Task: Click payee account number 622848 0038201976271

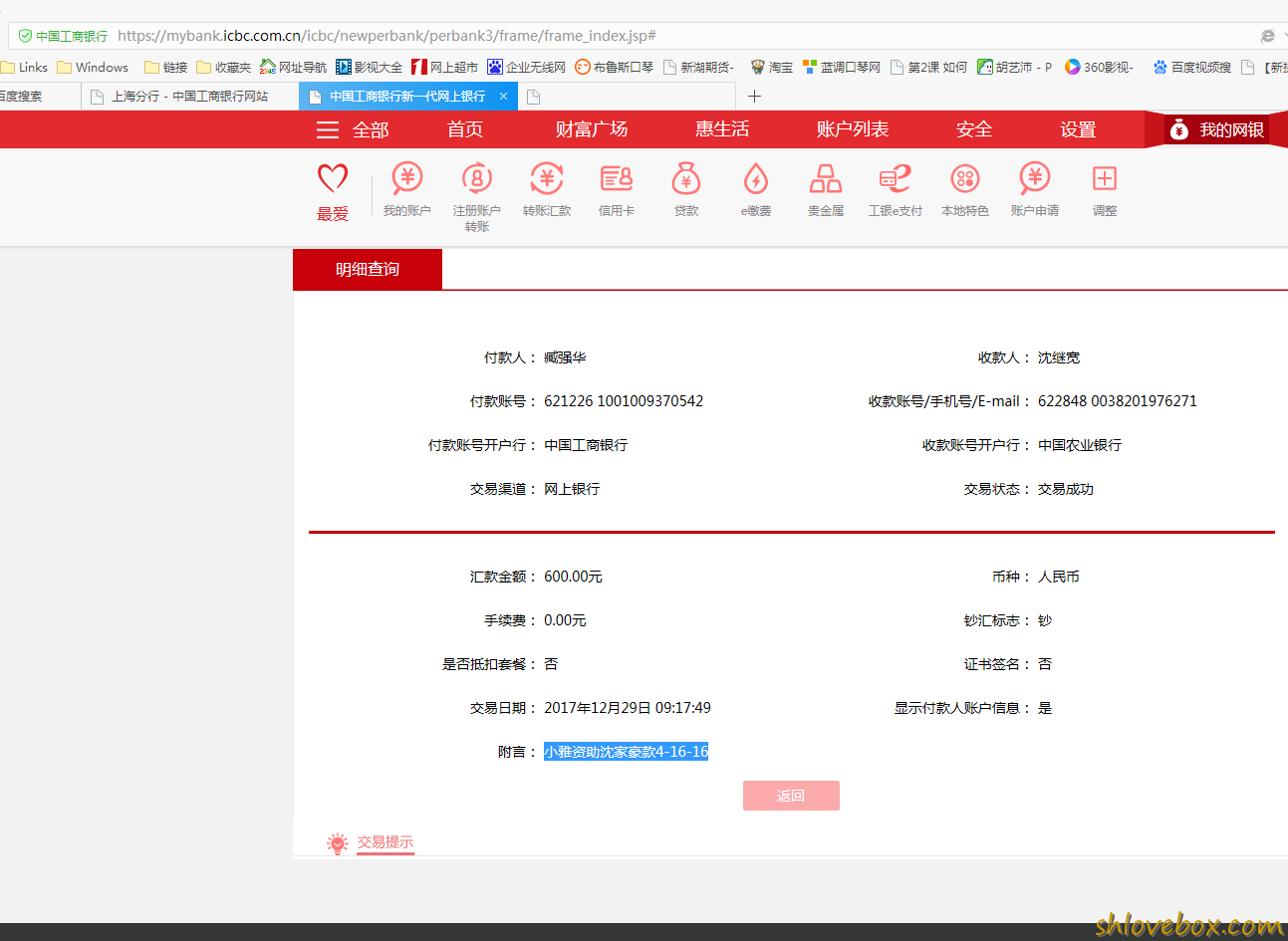Action: pos(1118,401)
